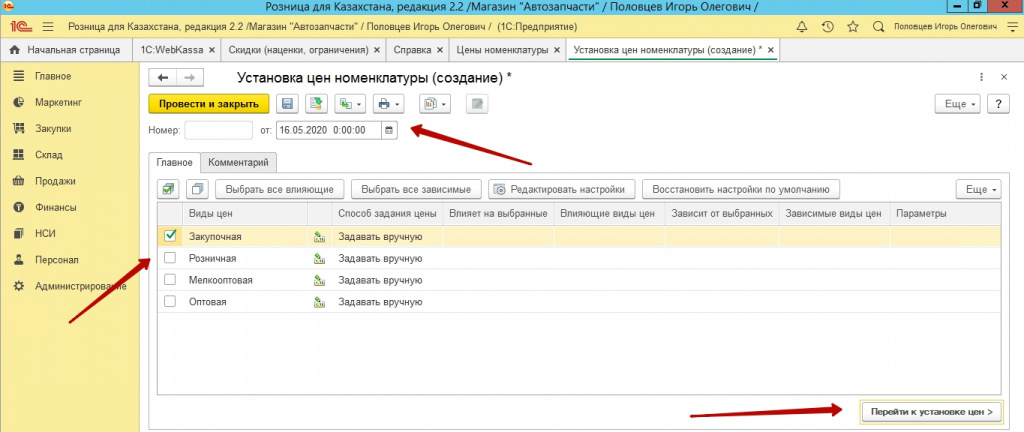Enable the Оптовая price type checkbox
Viewport: 1024px width, 432px height.
pyautogui.click(x=170, y=301)
